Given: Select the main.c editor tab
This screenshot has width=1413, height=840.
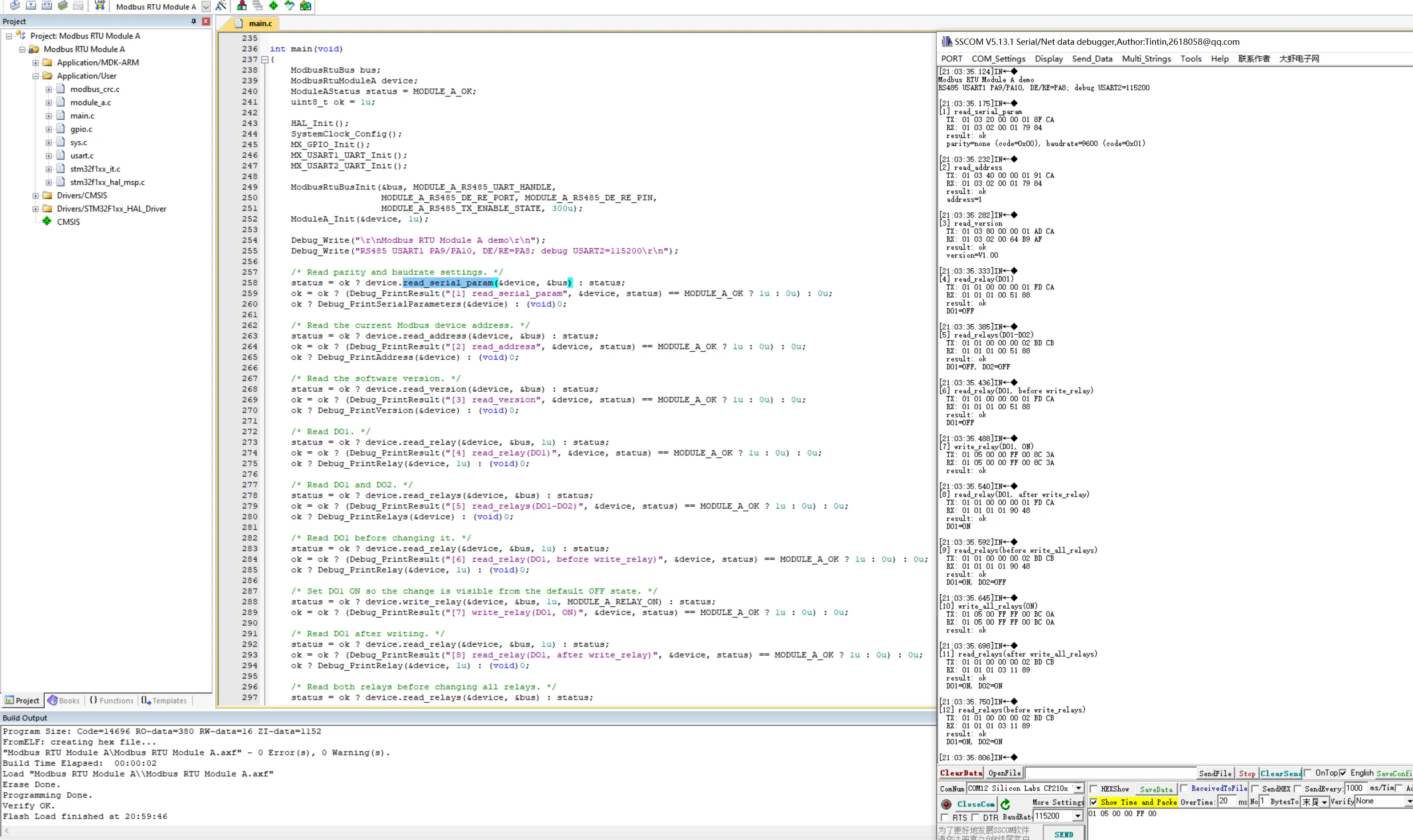Looking at the screenshot, I should [254, 24].
